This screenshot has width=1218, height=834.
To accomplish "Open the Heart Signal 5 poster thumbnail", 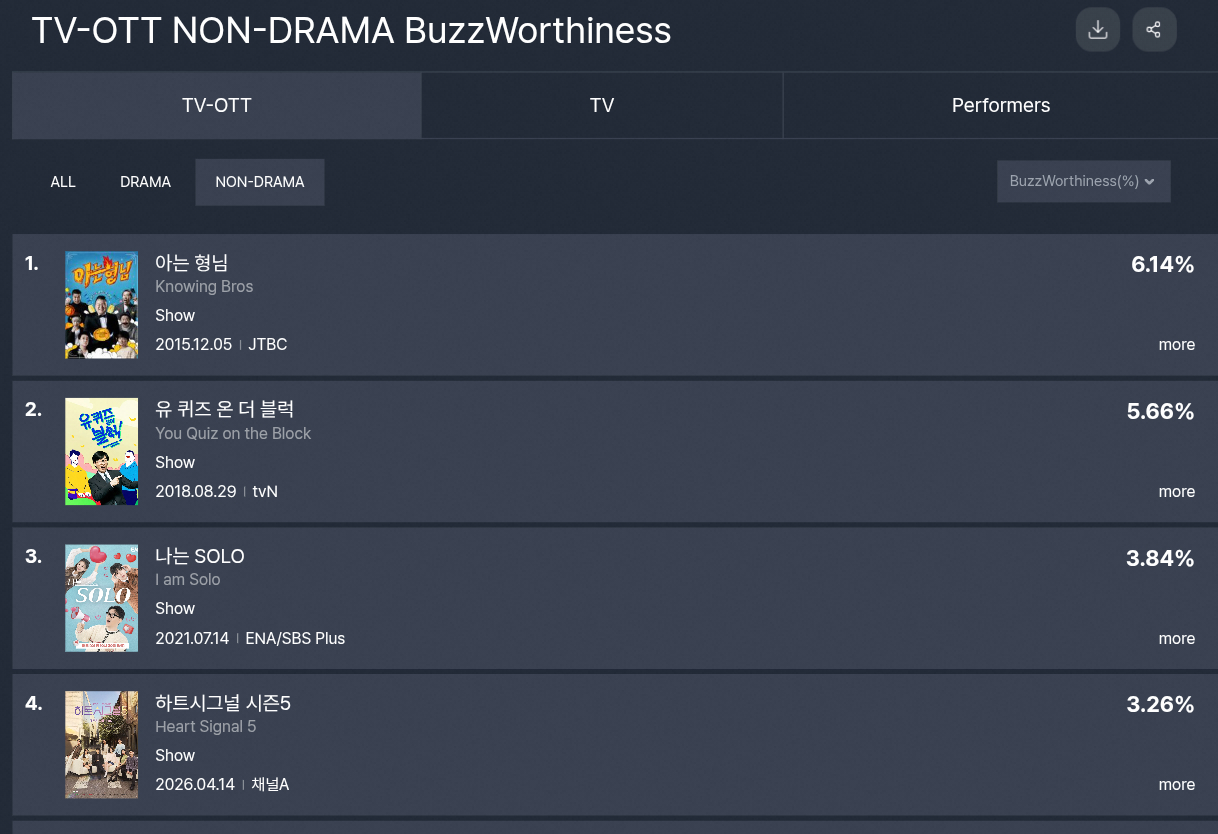I will [102, 744].
